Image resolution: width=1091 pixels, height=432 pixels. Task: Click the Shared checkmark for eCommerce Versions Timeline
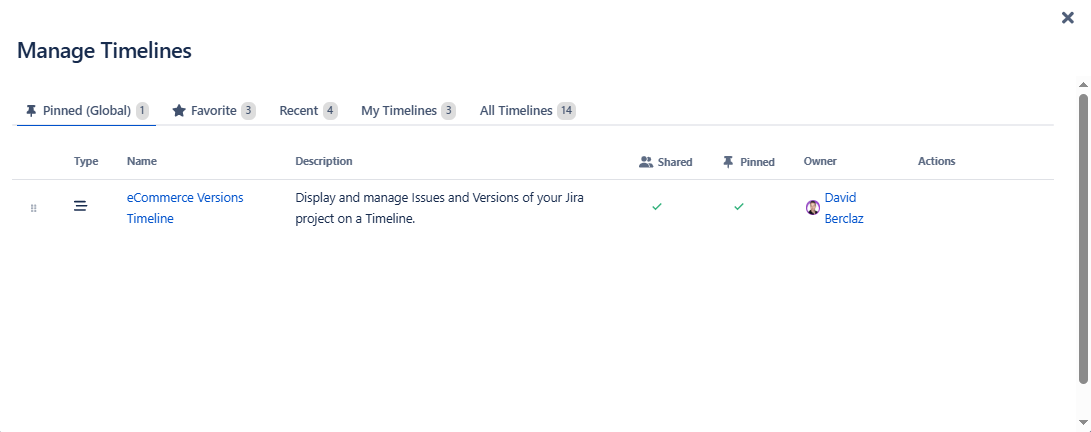(x=657, y=206)
